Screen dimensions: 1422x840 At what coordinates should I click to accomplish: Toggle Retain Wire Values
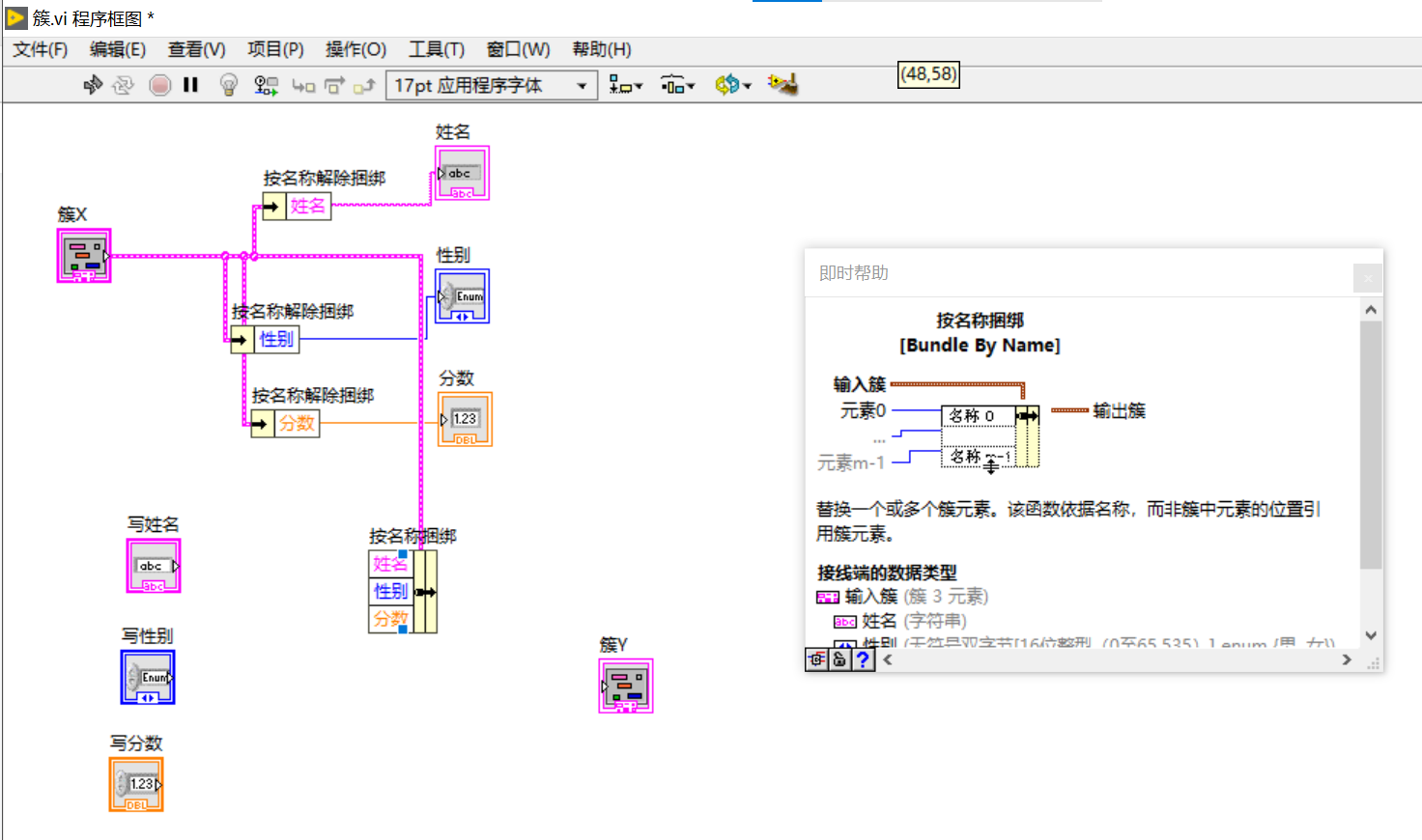click(x=266, y=84)
